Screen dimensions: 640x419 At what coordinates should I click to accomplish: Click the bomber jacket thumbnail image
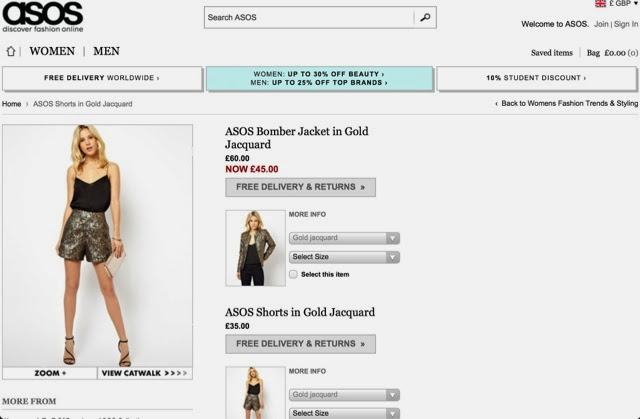pyautogui.click(x=256, y=248)
